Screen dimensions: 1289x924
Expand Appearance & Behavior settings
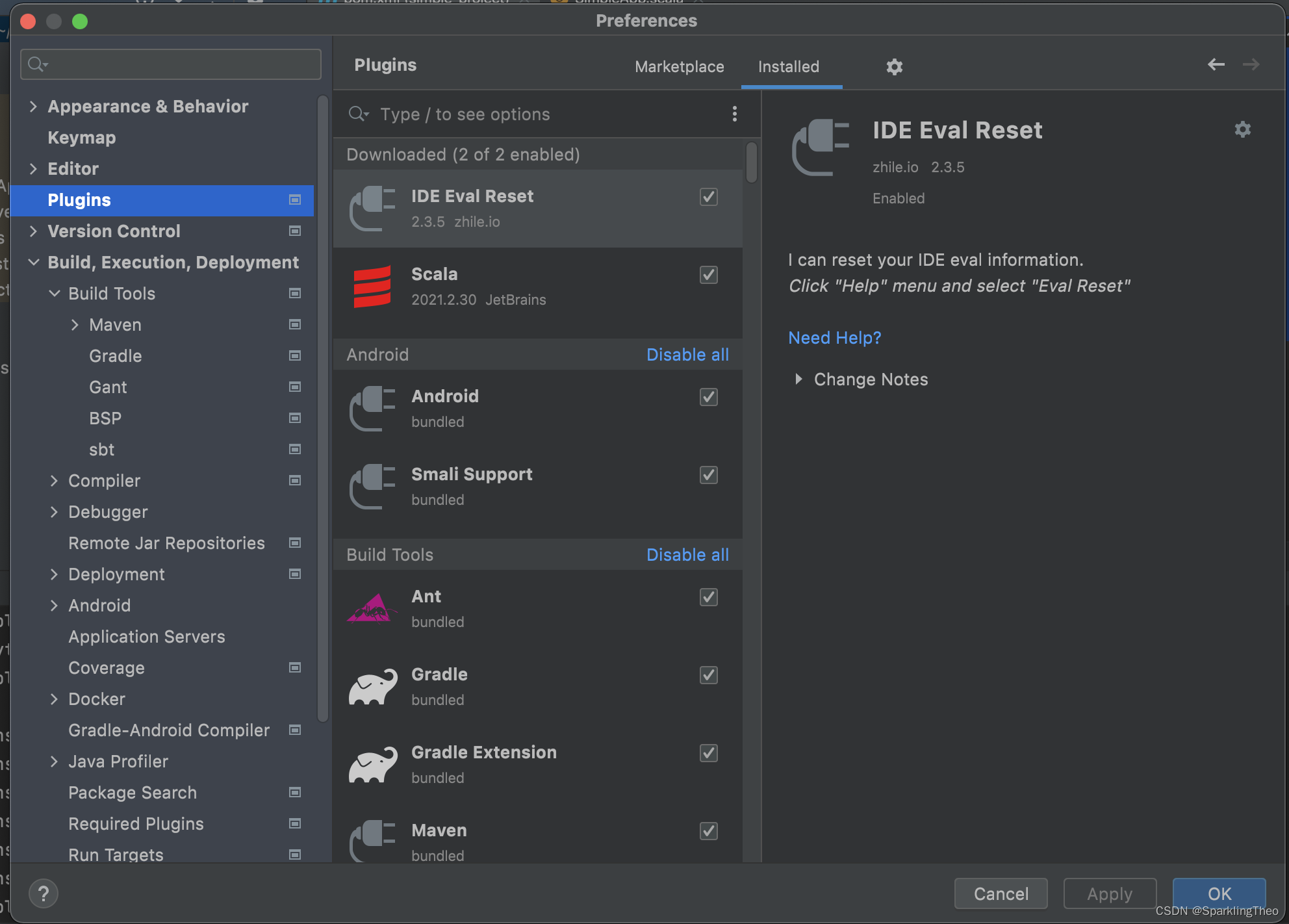point(33,106)
